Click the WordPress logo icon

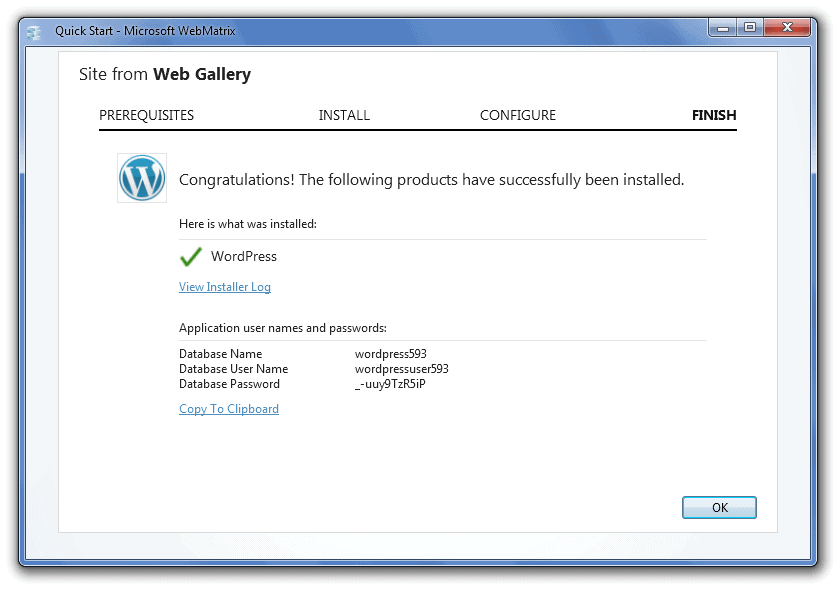tap(142, 178)
